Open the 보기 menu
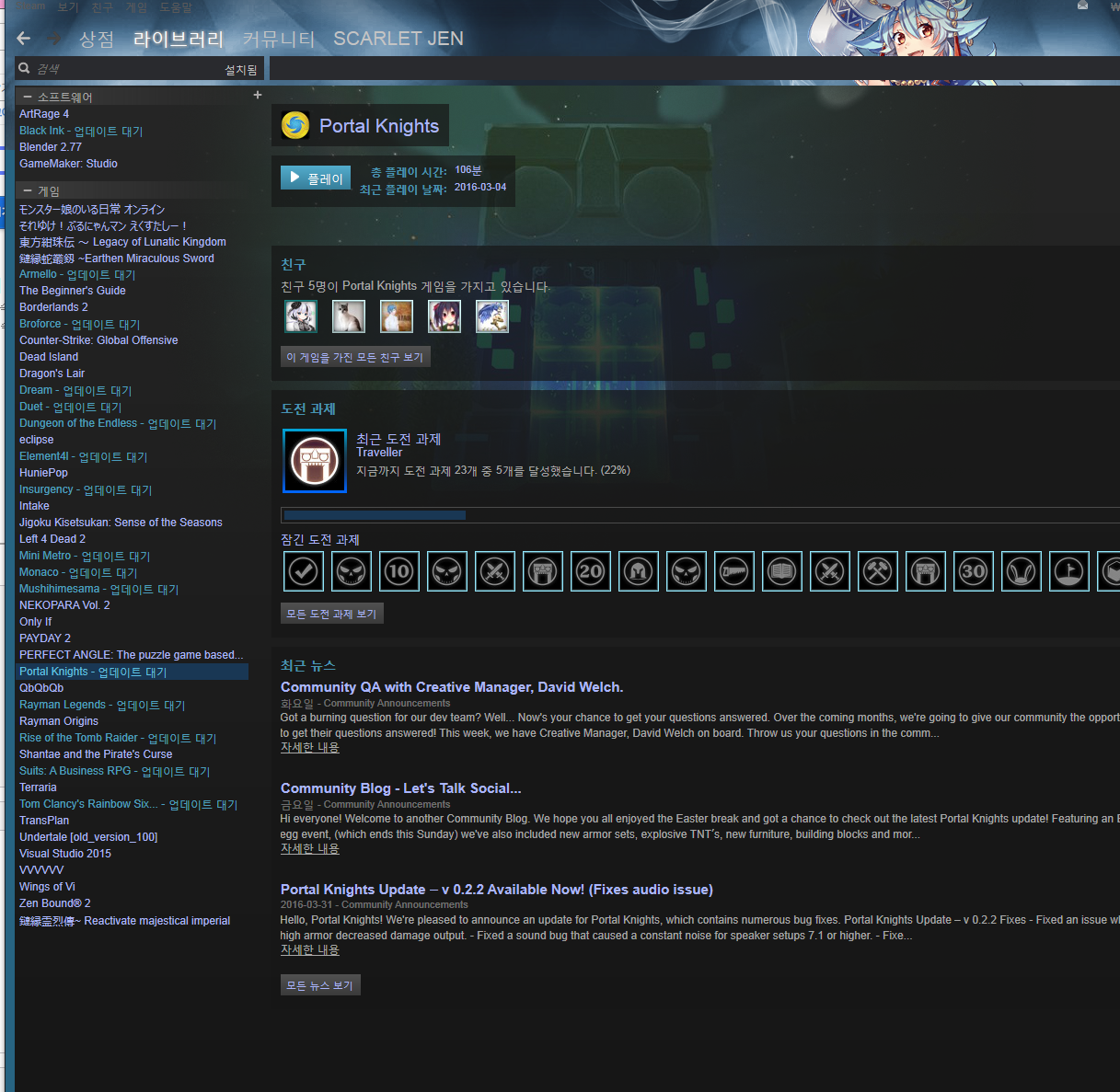 [x=68, y=7]
